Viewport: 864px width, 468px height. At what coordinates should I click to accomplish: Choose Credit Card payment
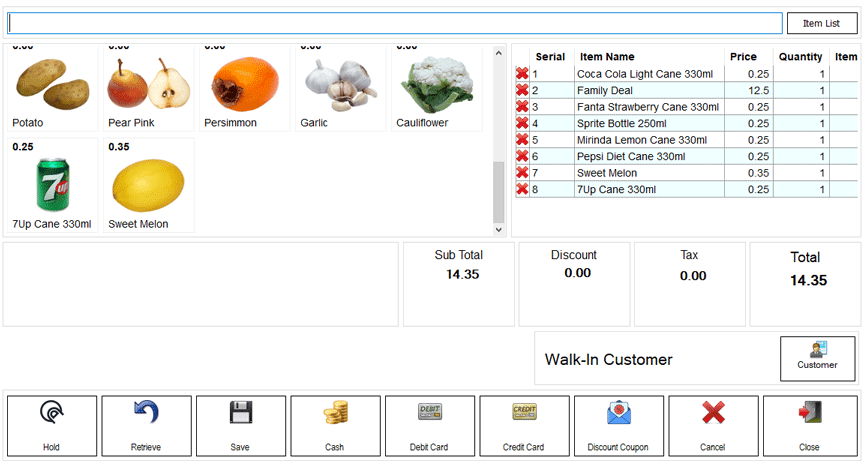pos(523,425)
